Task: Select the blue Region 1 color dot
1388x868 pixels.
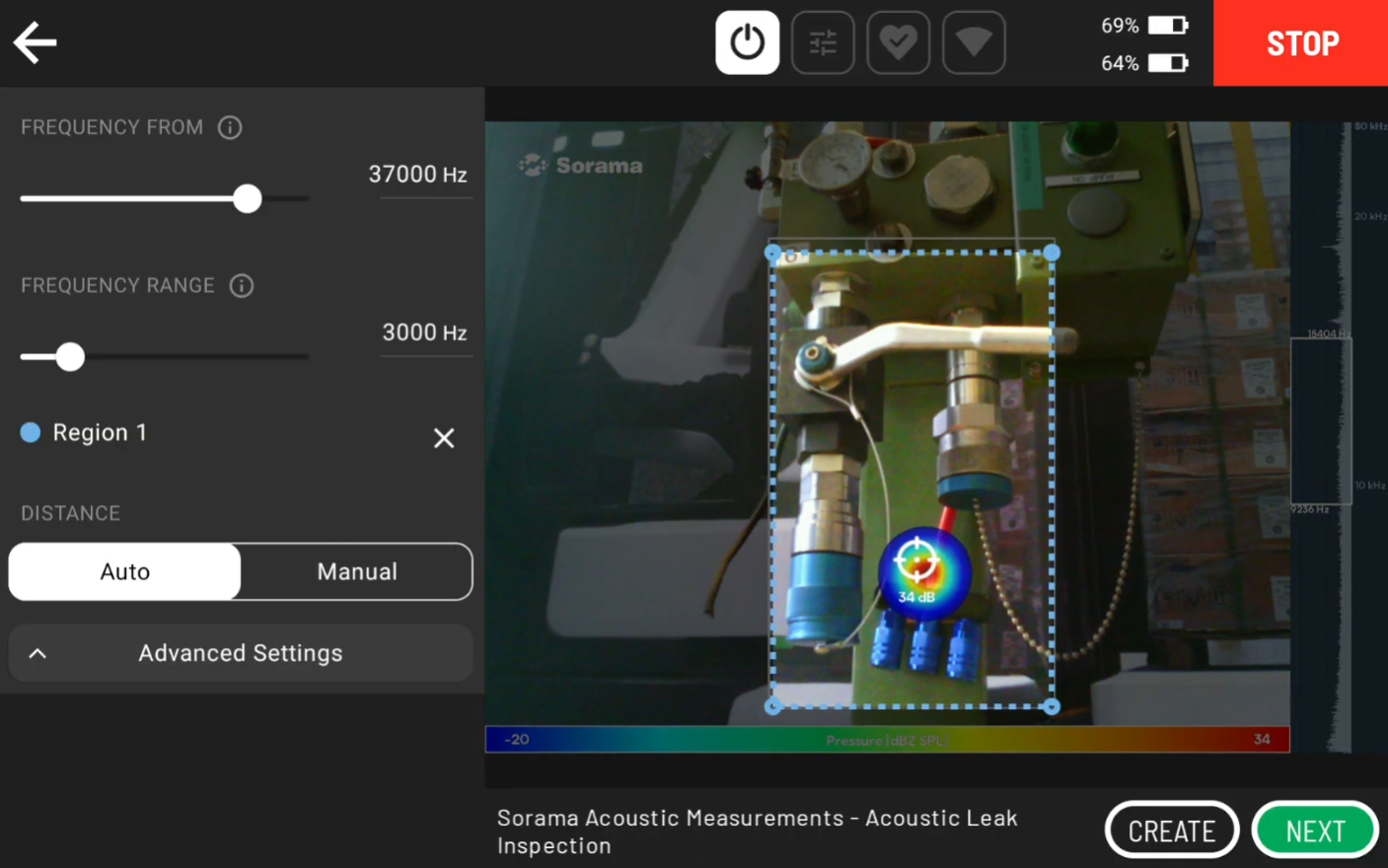Action: pyautogui.click(x=31, y=432)
